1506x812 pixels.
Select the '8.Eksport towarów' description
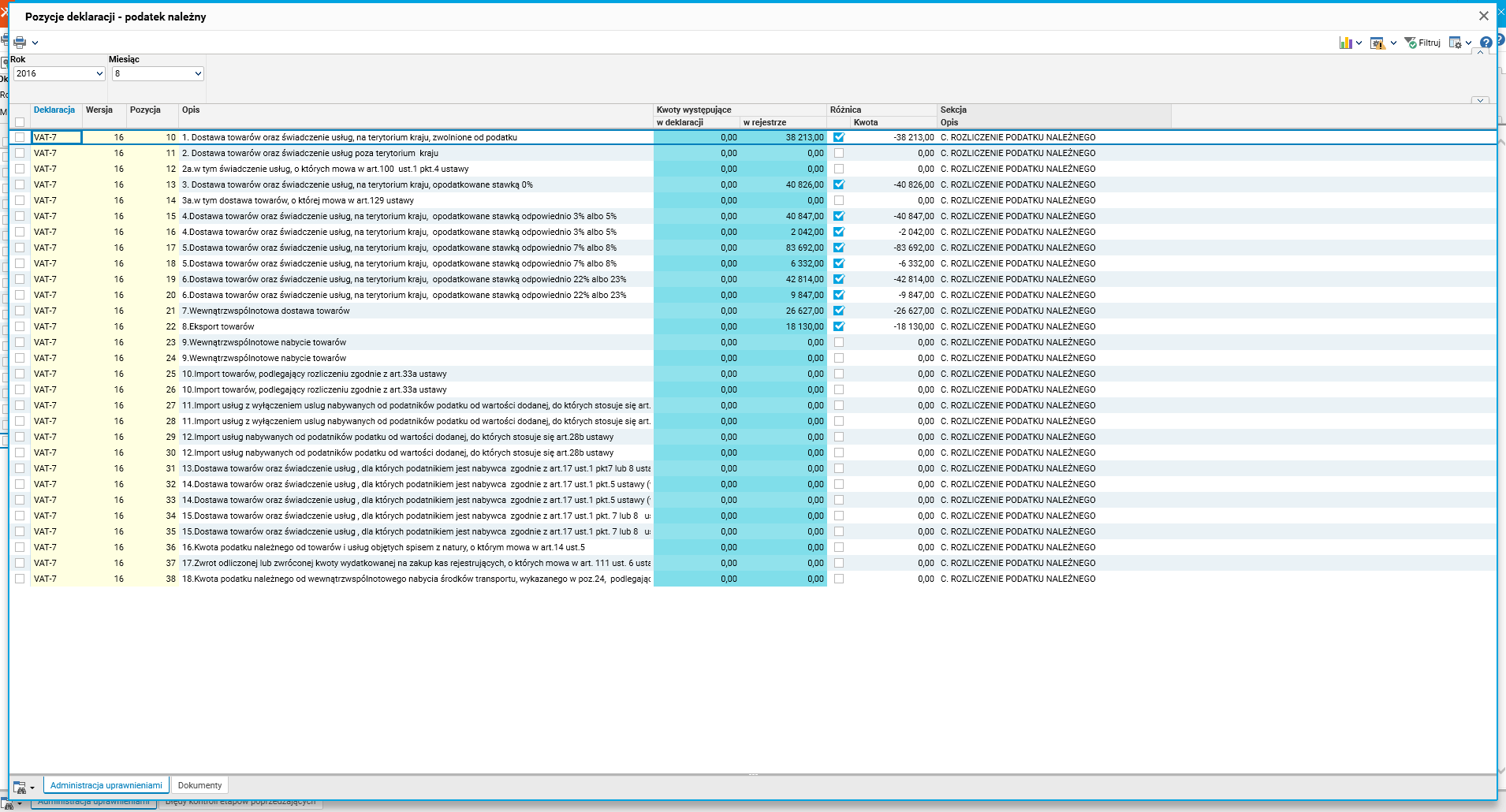[x=218, y=326]
